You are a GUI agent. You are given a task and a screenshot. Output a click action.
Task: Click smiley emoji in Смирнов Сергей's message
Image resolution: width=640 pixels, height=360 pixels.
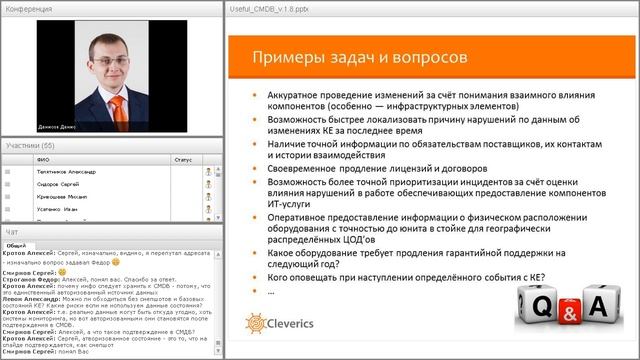point(62,272)
